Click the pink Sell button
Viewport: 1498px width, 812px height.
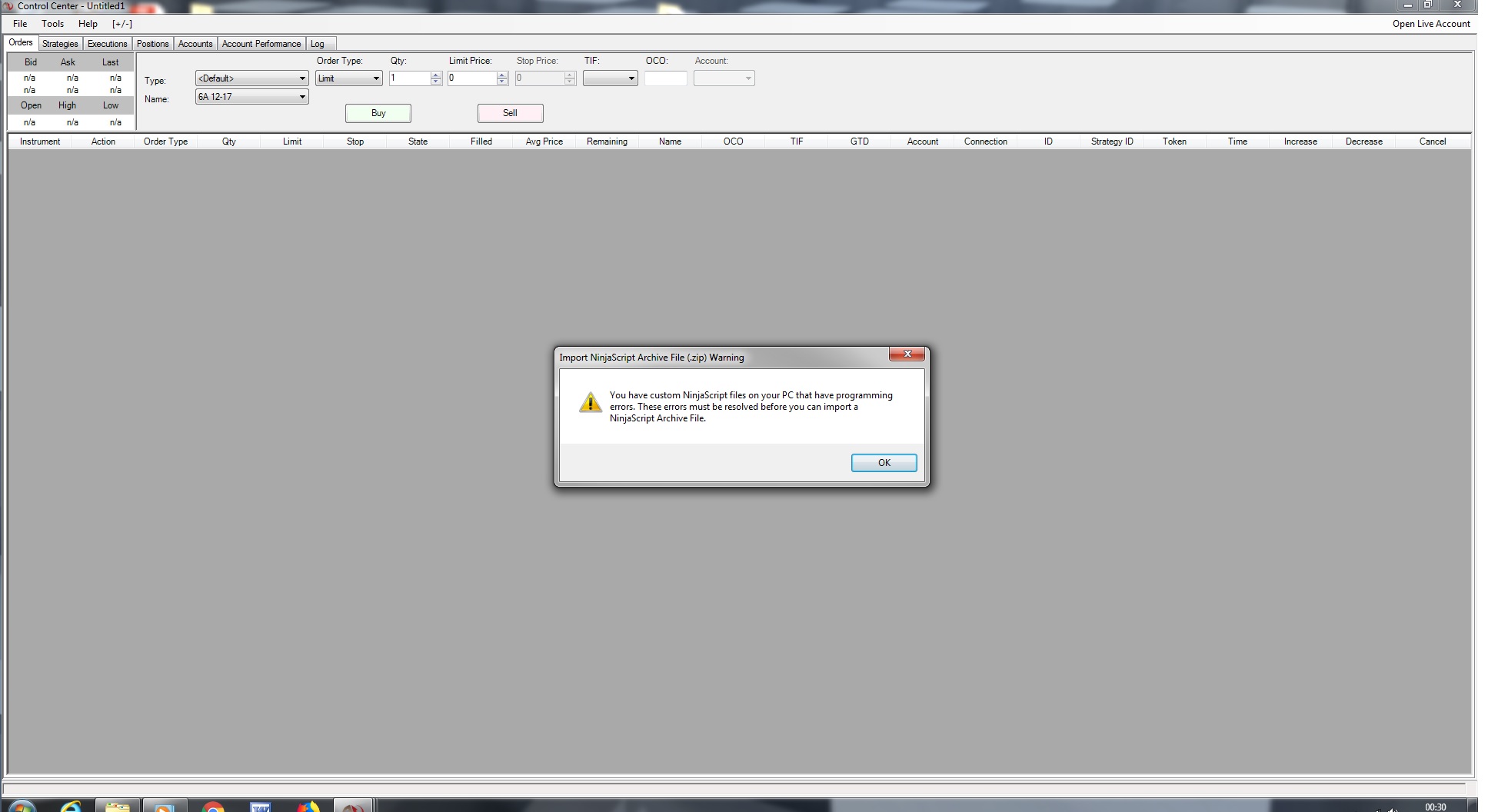(511, 113)
